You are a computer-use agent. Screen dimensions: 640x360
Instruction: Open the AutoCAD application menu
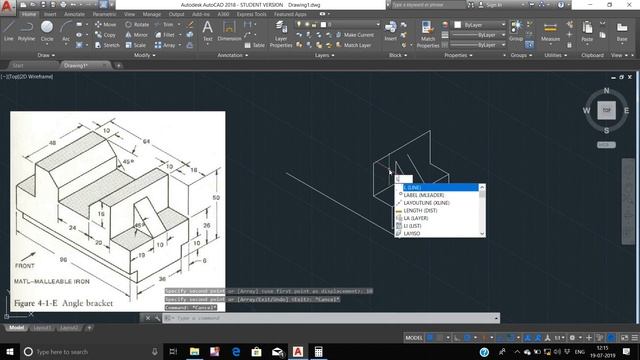pos(7,7)
